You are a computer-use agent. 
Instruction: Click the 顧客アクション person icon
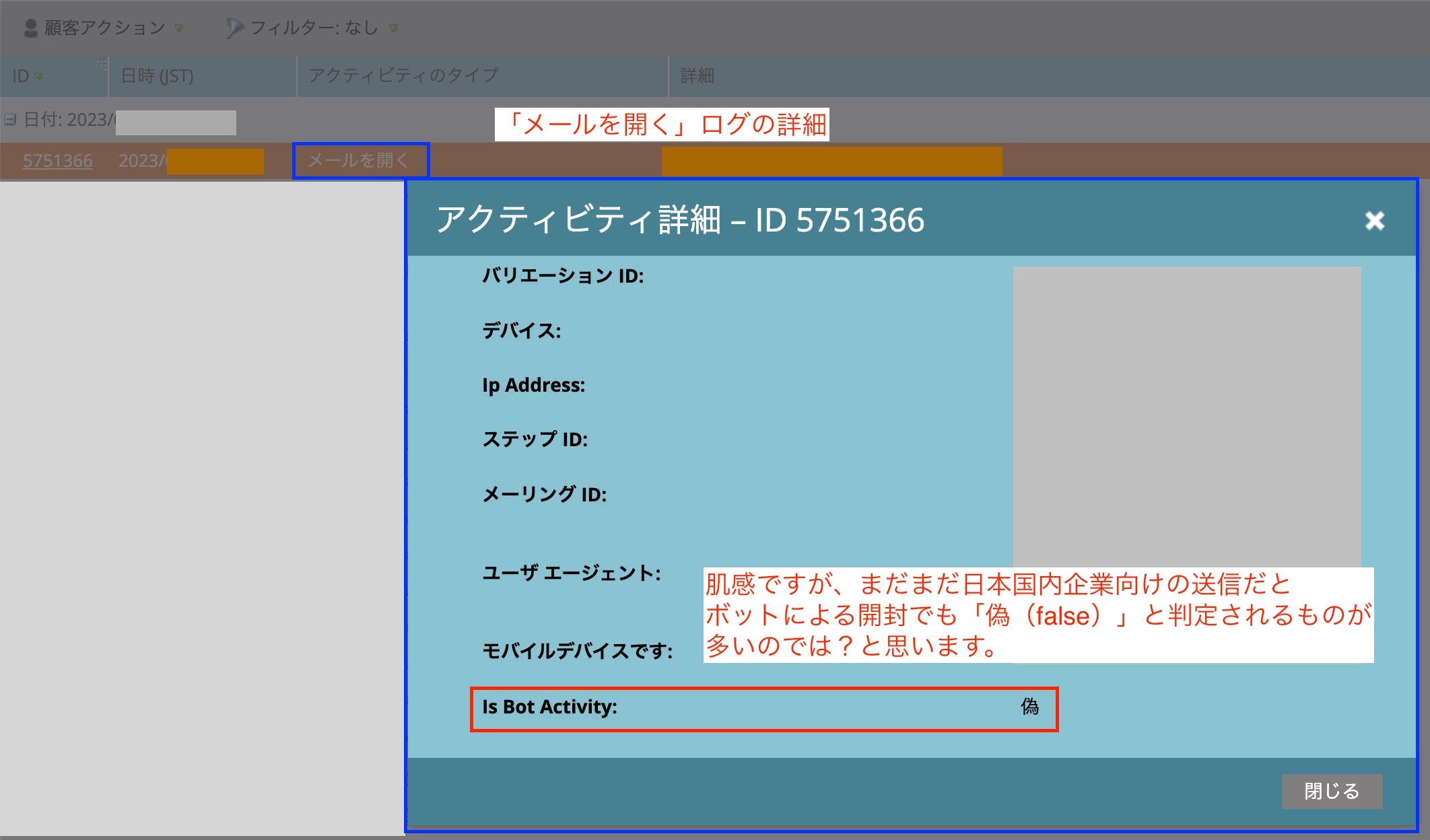point(30,28)
